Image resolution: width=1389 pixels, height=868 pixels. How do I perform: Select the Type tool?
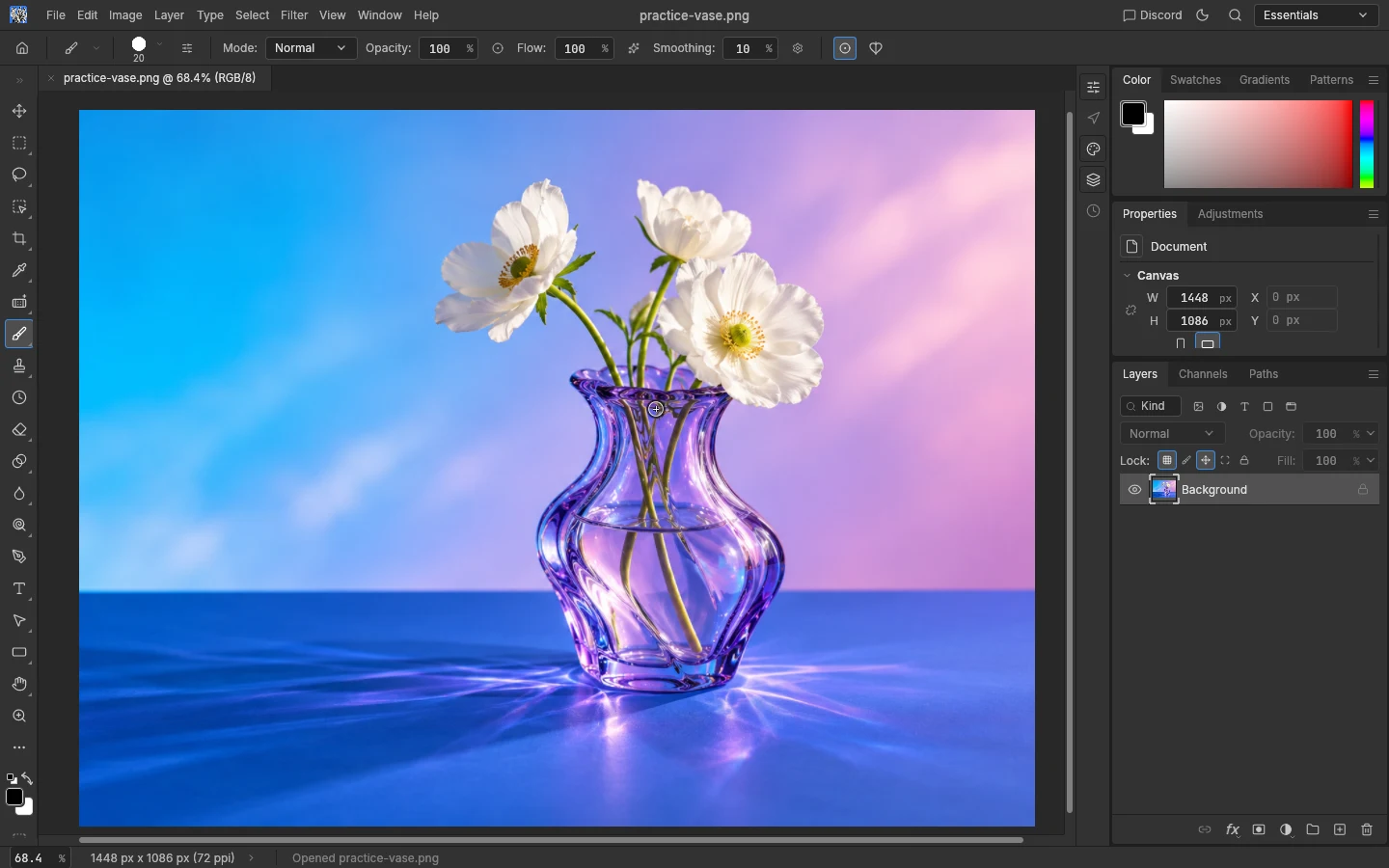click(x=19, y=589)
